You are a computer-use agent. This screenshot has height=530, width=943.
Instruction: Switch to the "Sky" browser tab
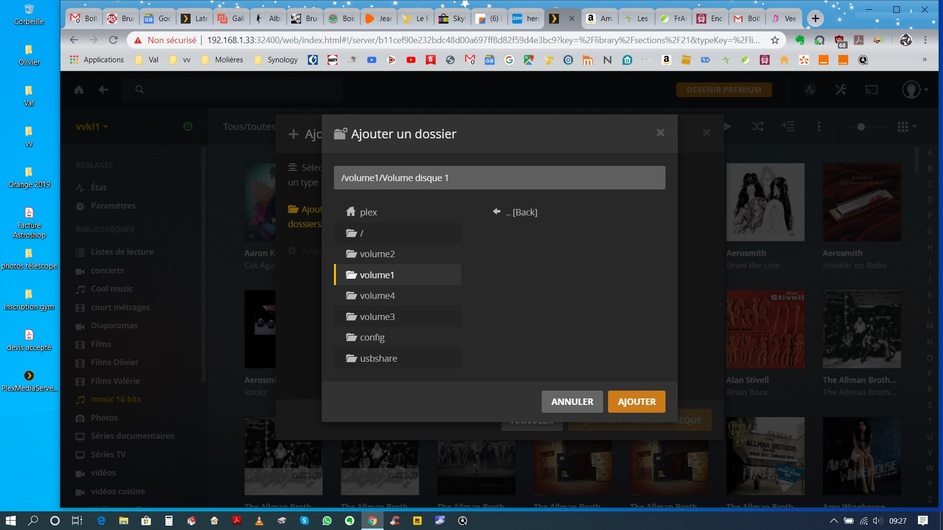[x=452, y=19]
